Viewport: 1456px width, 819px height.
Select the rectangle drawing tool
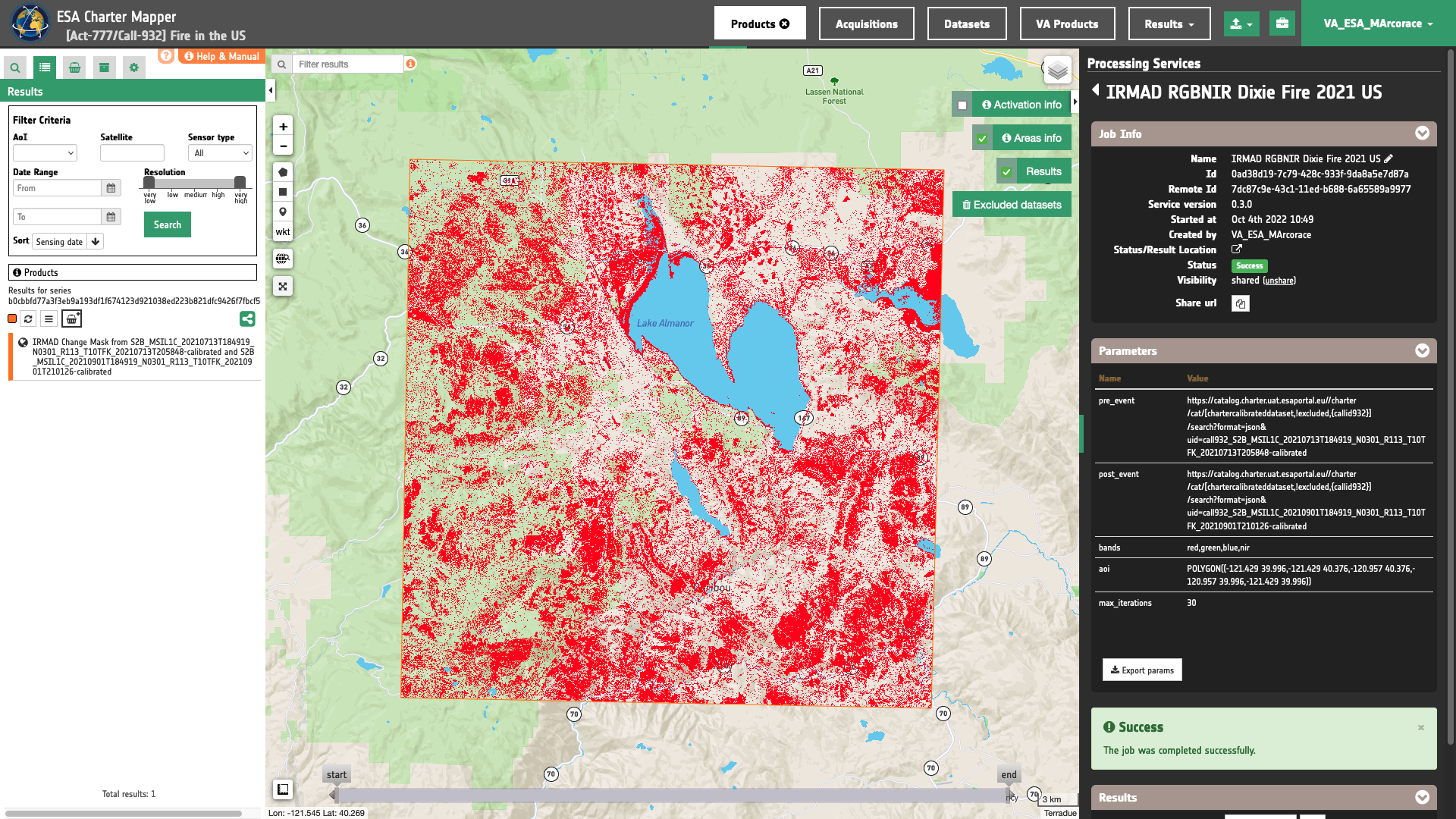point(283,192)
